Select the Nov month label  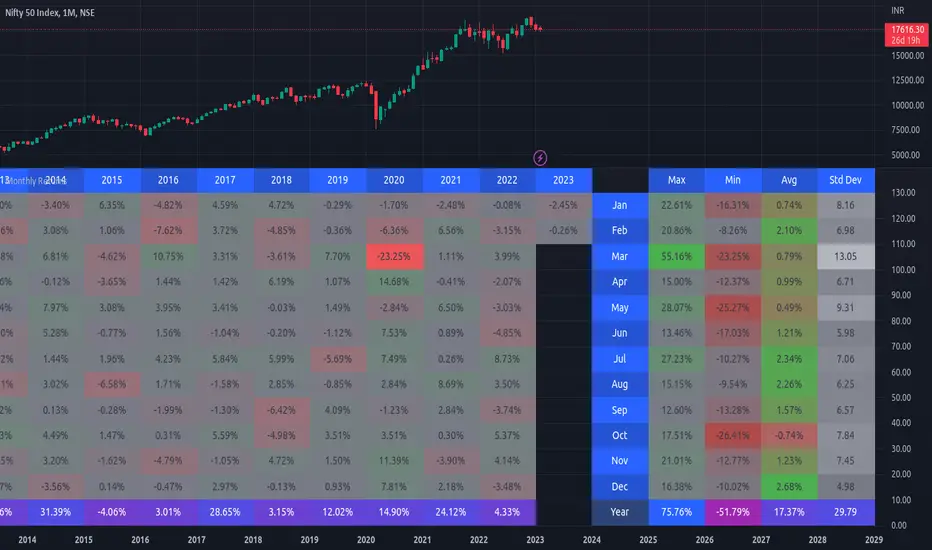pyautogui.click(x=620, y=461)
